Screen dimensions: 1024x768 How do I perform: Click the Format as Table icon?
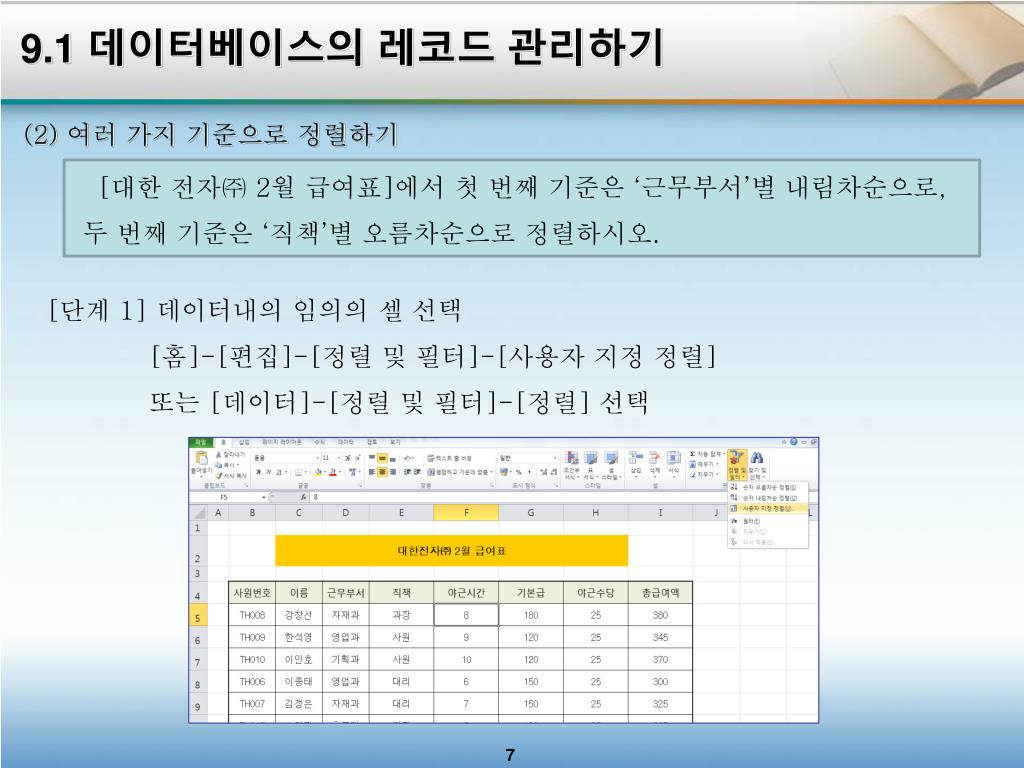click(x=590, y=458)
